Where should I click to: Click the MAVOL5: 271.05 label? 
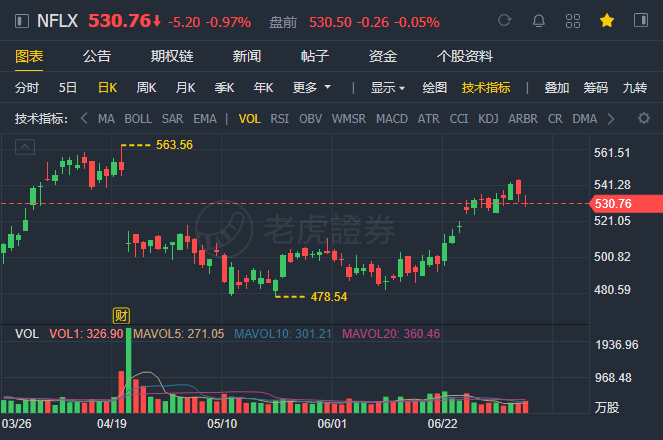(178, 334)
